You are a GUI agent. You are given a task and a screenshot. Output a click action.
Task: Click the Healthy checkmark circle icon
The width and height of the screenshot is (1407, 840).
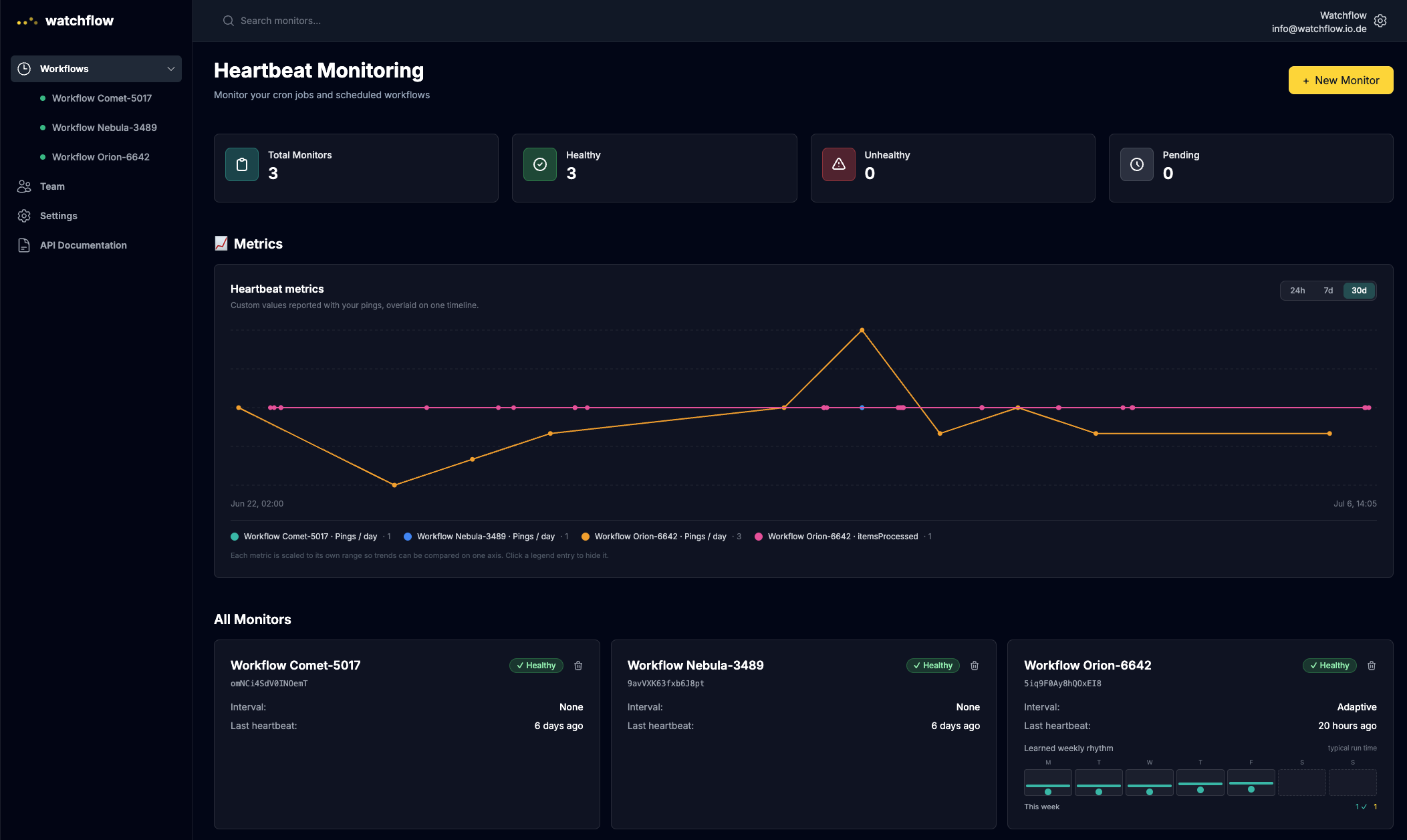[540, 164]
